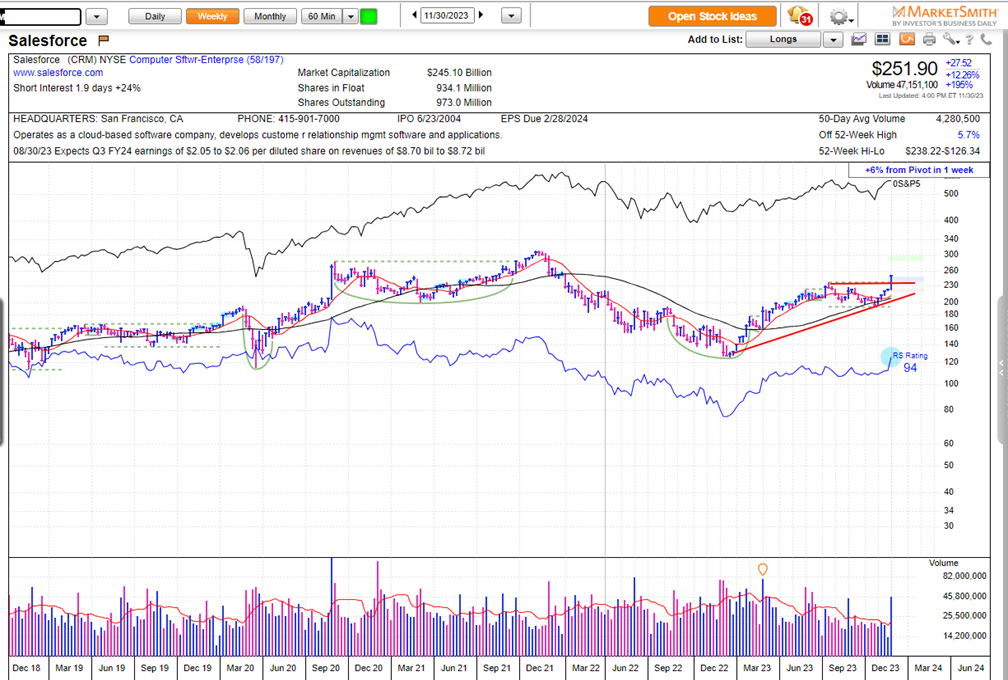Click the PHONE: 415-901-7000 text
The height and width of the screenshot is (680, 1008).
click(x=288, y=119)
